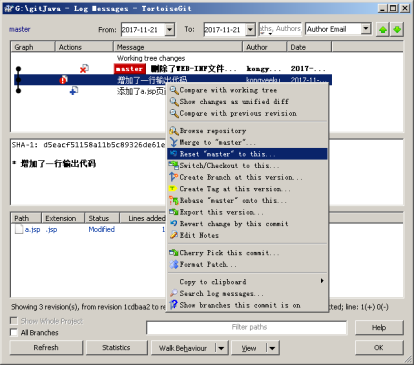This screenshot has height=365, width=415.
Task: Toggle the All Branches checkbox
Action: pos(14,332)
